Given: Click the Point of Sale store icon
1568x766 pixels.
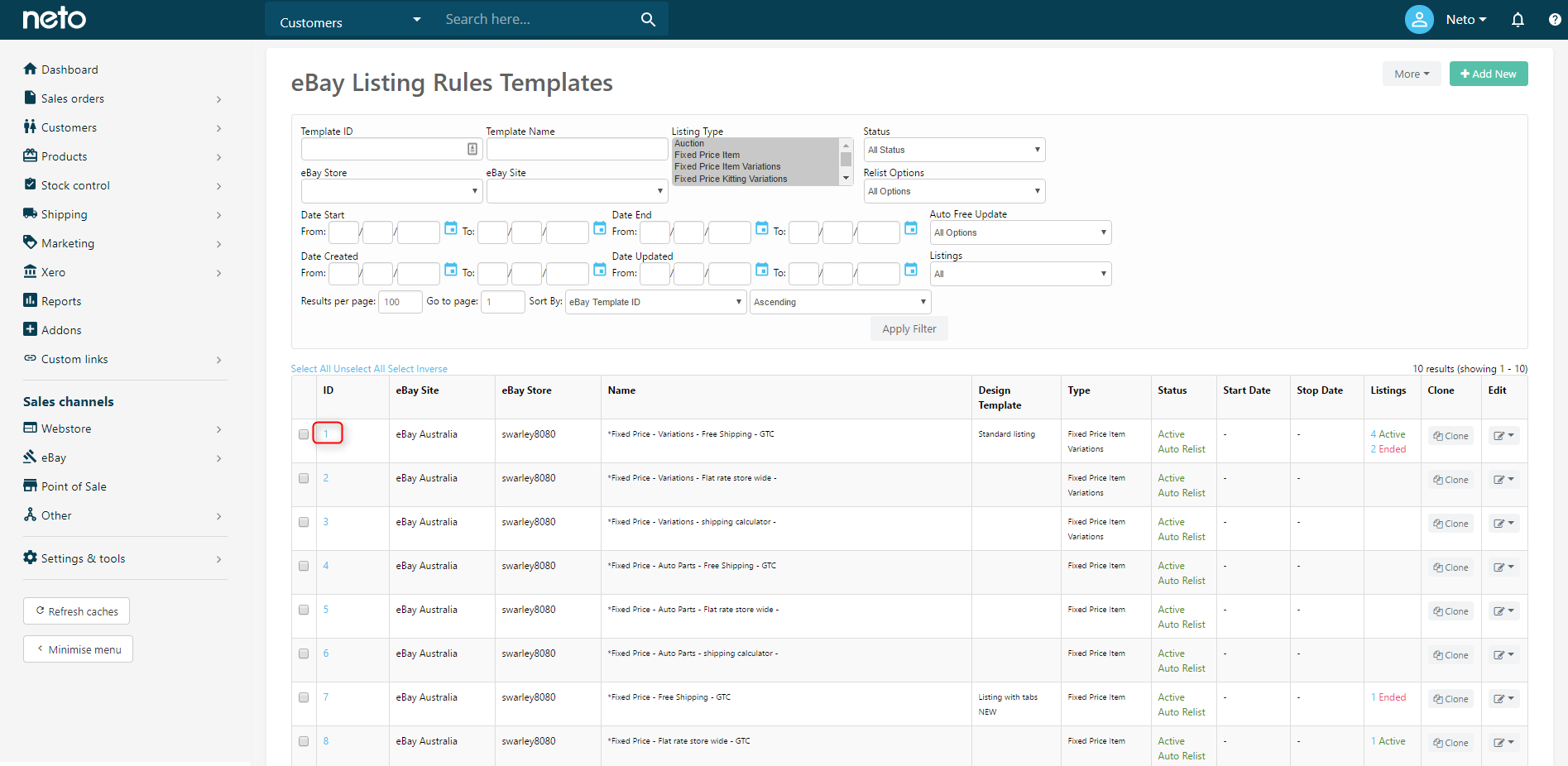Looking at the screenshot, I should (31, 486).
